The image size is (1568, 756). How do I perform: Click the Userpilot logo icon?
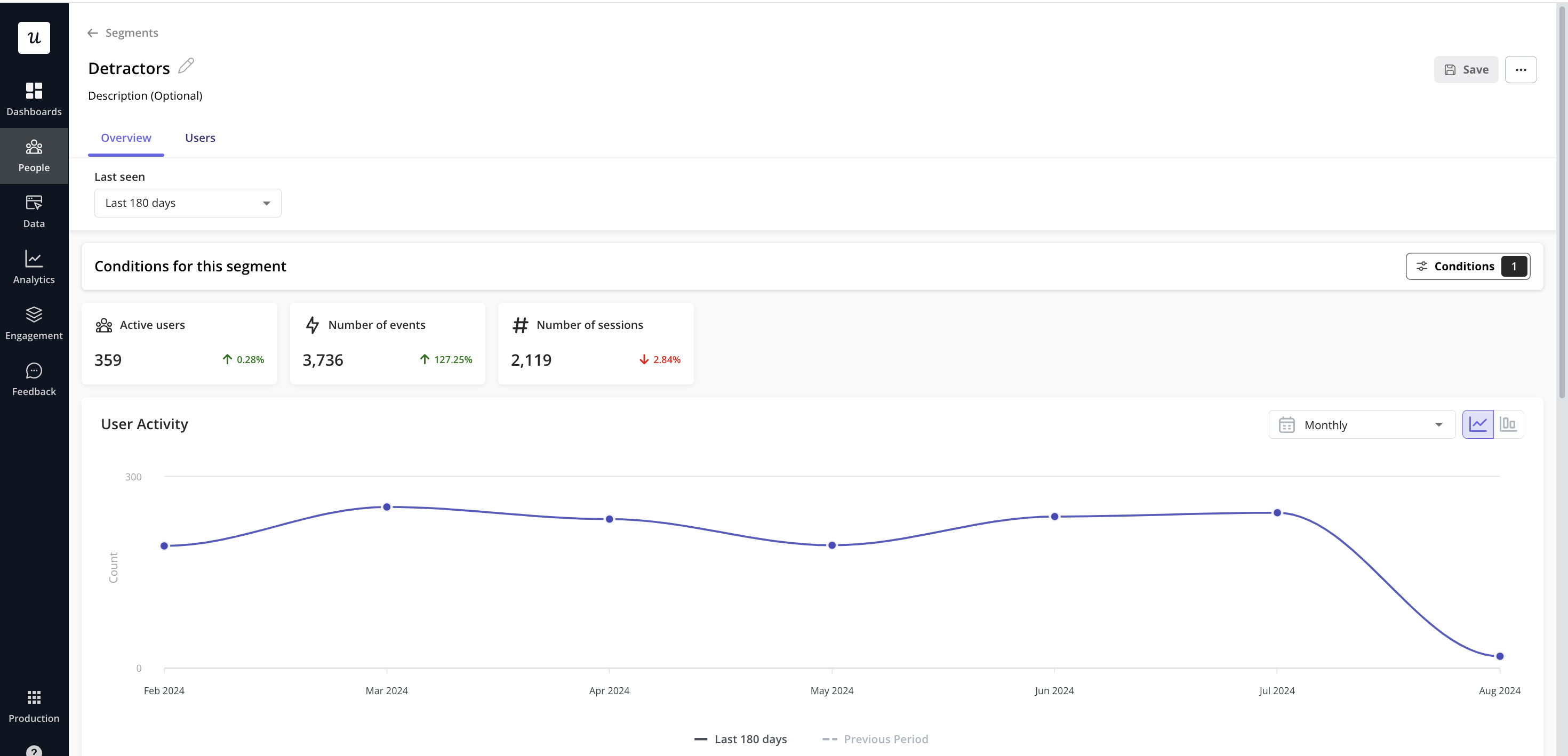point(34,38)
